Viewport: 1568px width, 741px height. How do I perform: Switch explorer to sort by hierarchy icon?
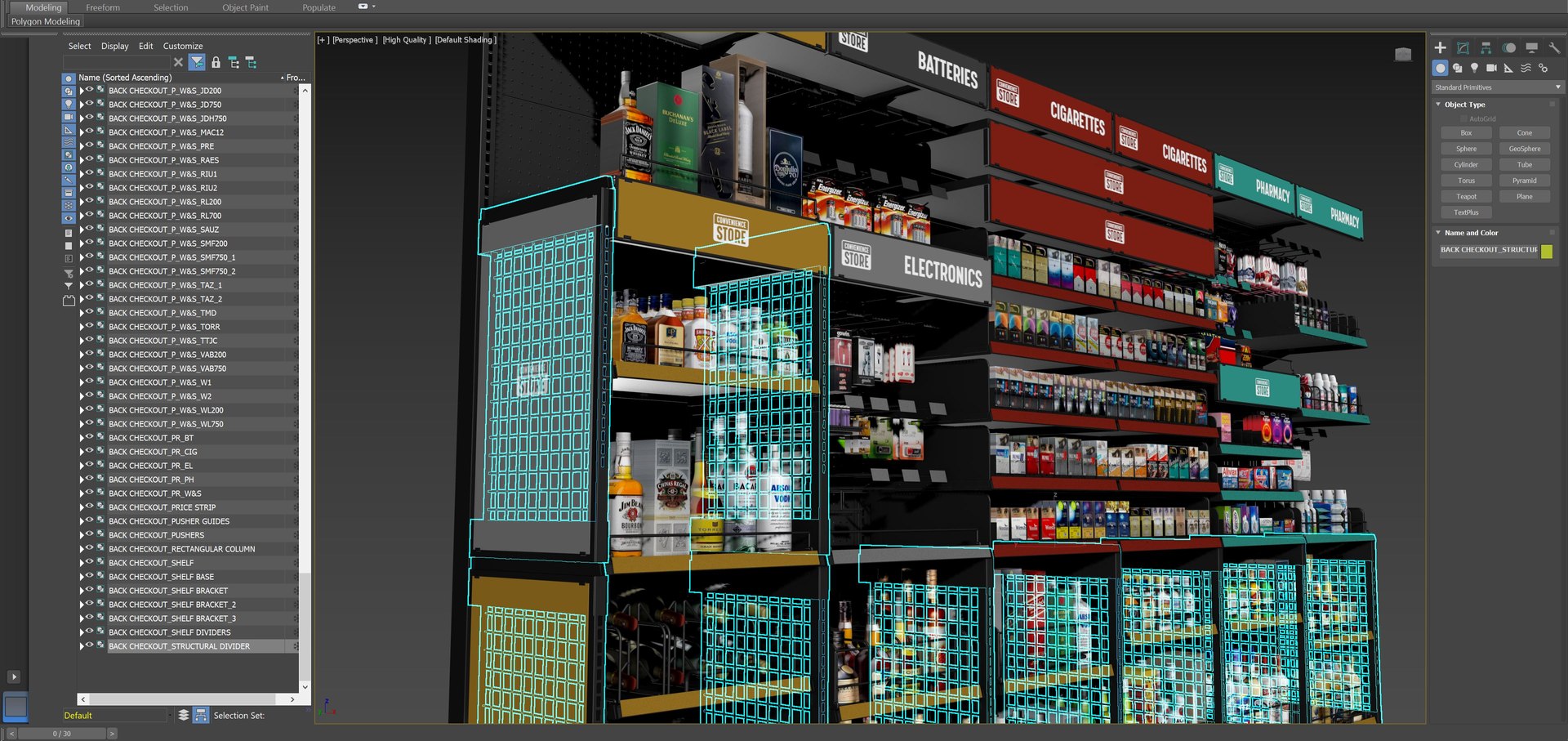201,715
